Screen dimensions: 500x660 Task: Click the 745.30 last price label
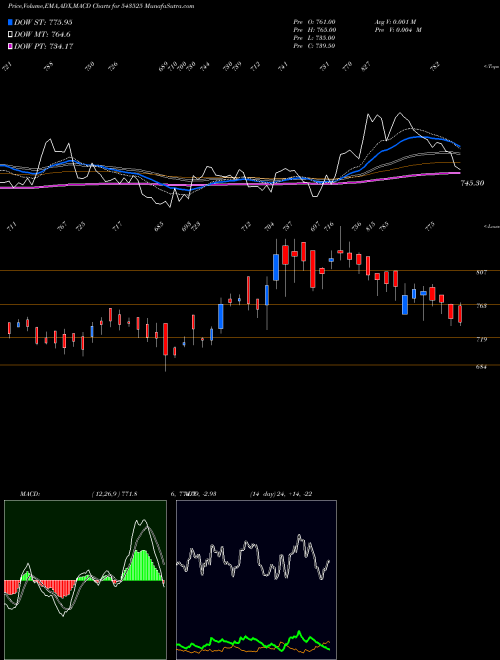tap(472, 183)
